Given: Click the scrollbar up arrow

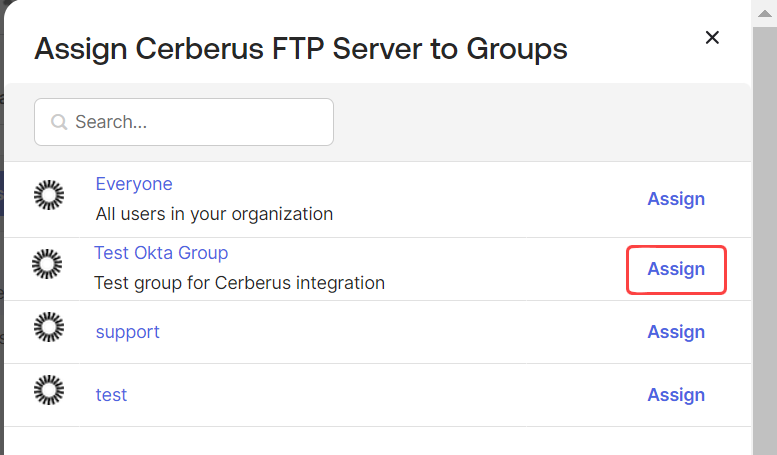Looking at the screenshot, I should click(765, 13).
